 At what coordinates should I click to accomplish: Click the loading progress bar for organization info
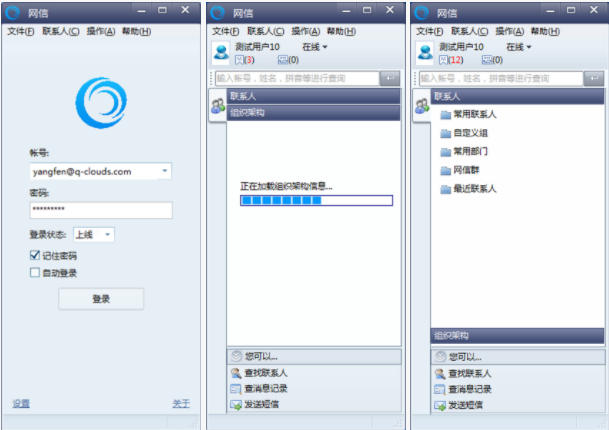click(x=316, y=200)
